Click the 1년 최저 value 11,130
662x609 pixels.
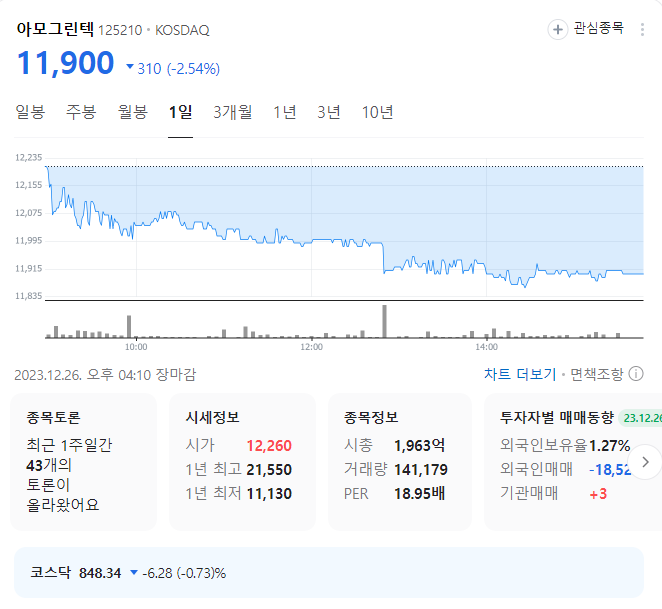coord(269,494)
